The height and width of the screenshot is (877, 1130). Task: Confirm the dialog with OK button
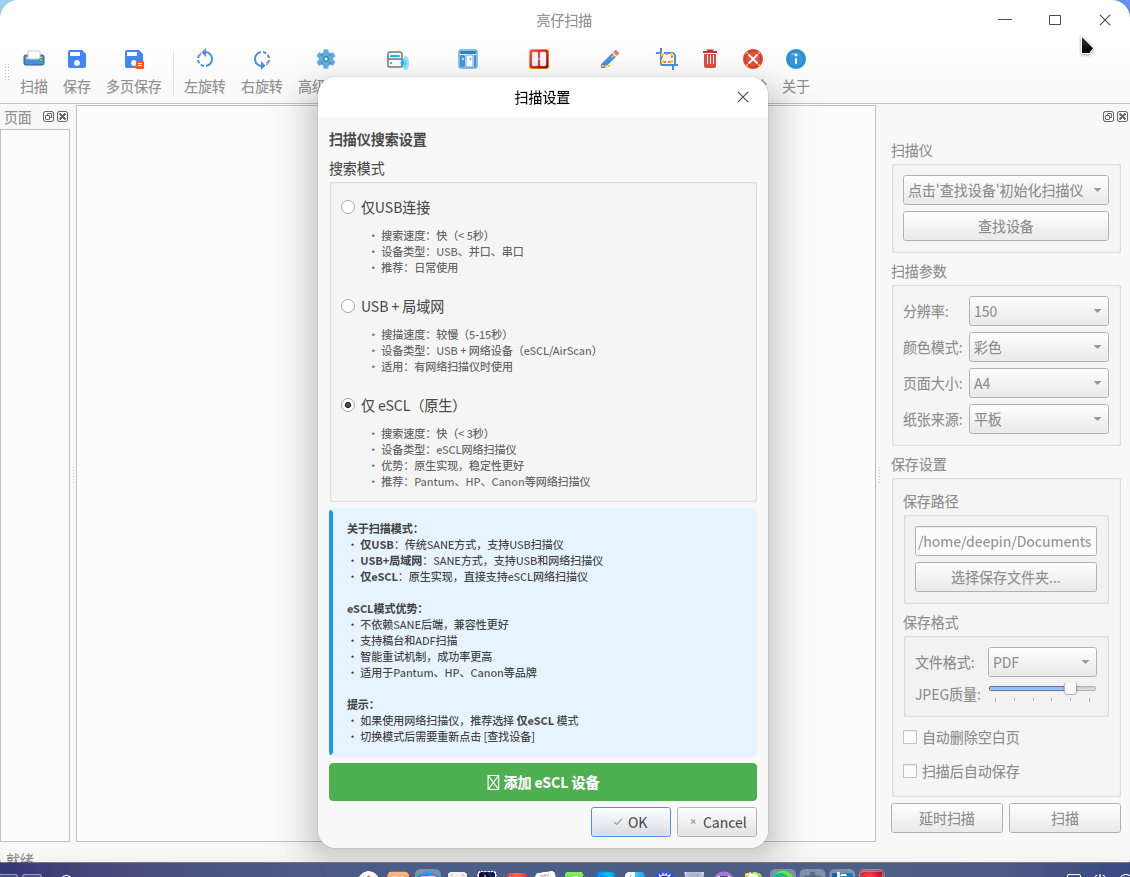click(x=631, y=822)
